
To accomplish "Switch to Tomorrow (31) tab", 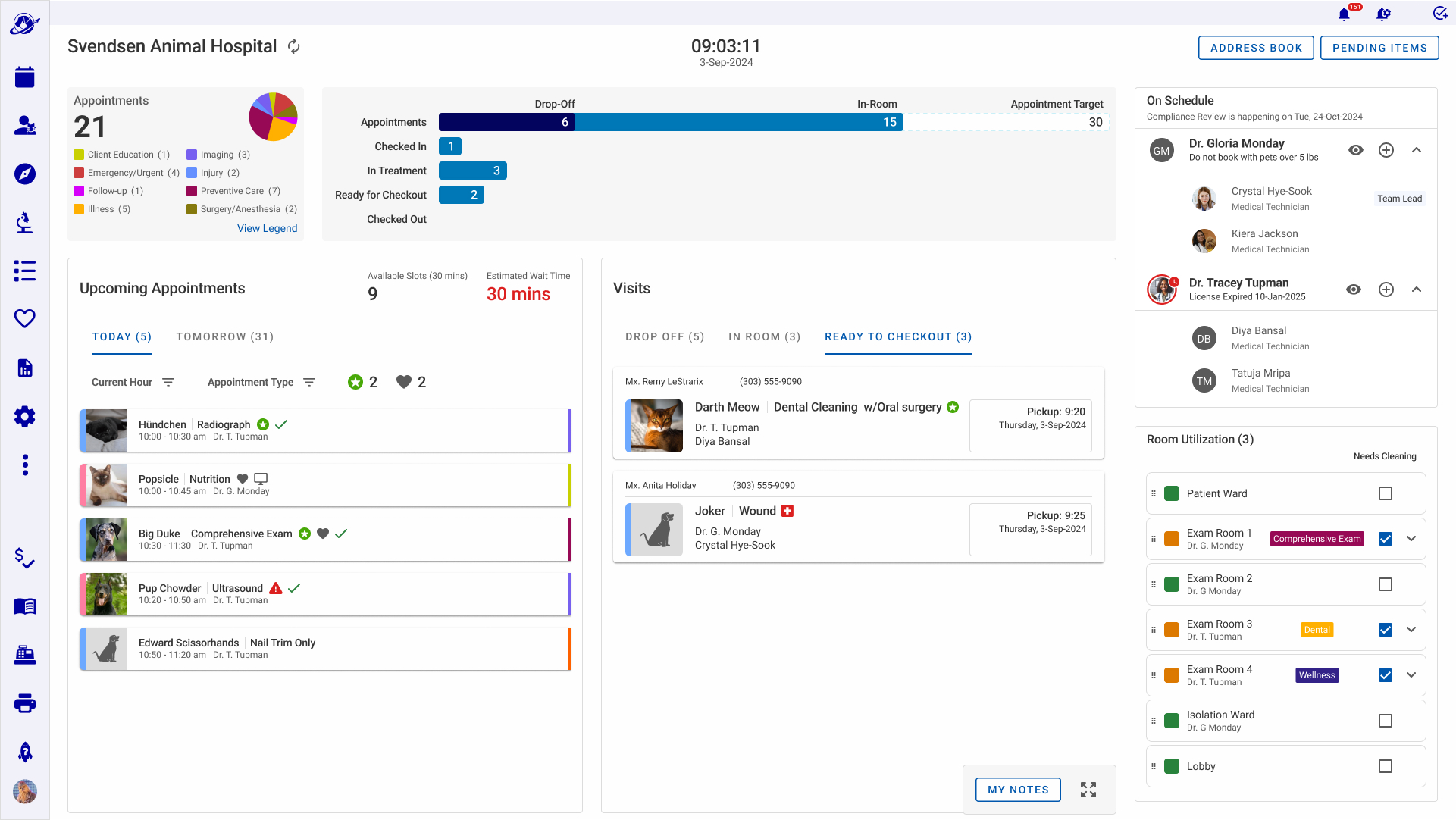I will tap(224, 336).
